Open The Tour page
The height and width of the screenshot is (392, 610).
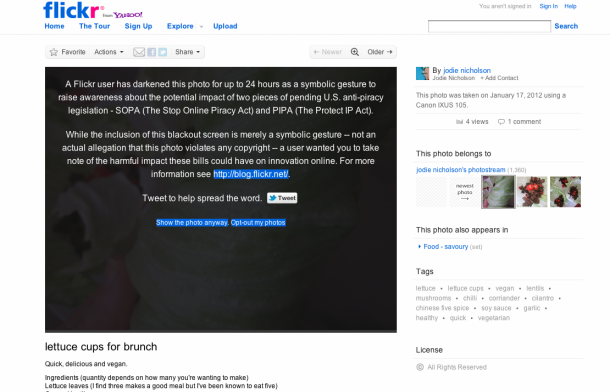point(95,26)
